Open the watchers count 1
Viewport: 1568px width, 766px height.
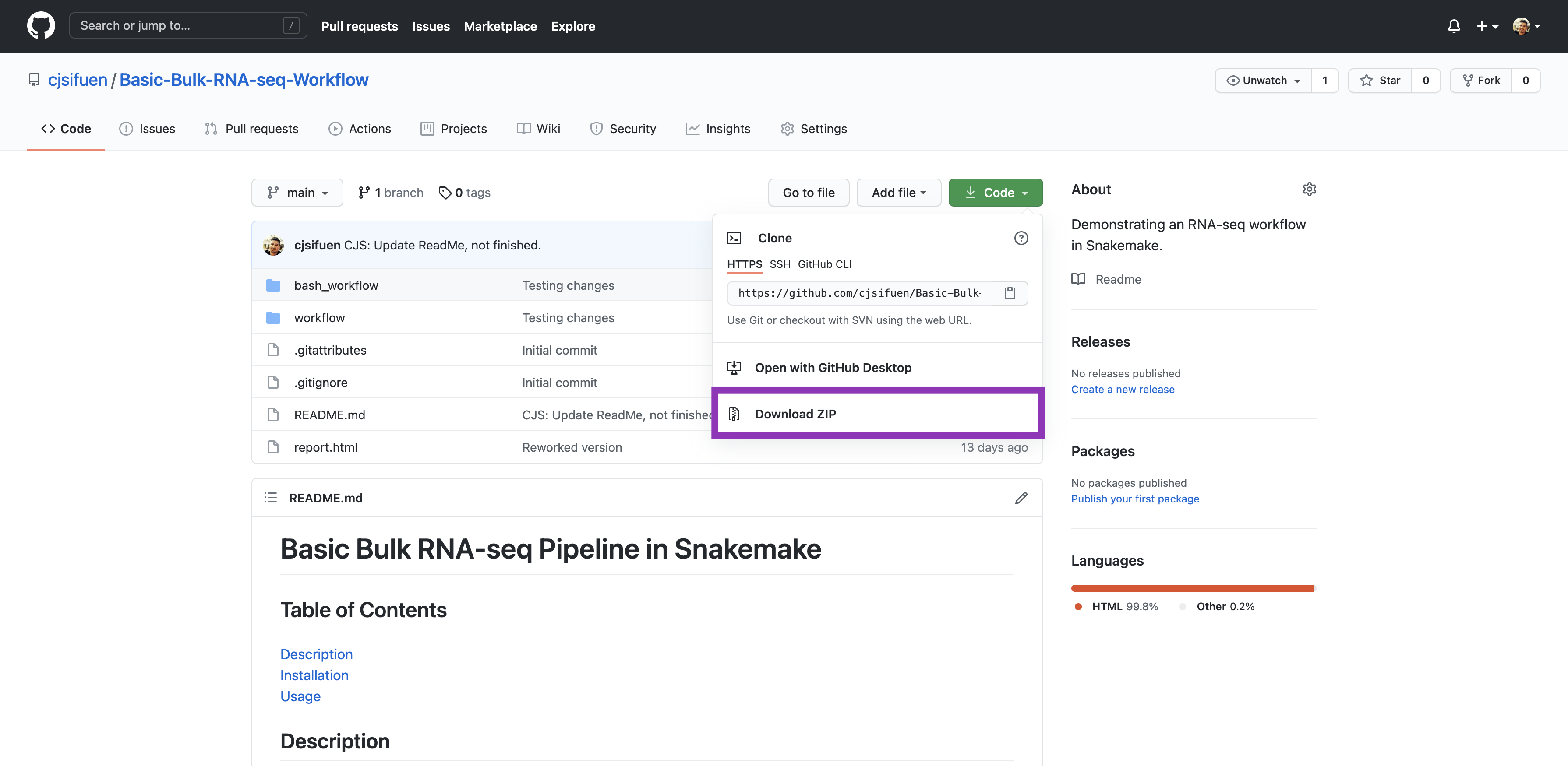(x=1324, y=80)
